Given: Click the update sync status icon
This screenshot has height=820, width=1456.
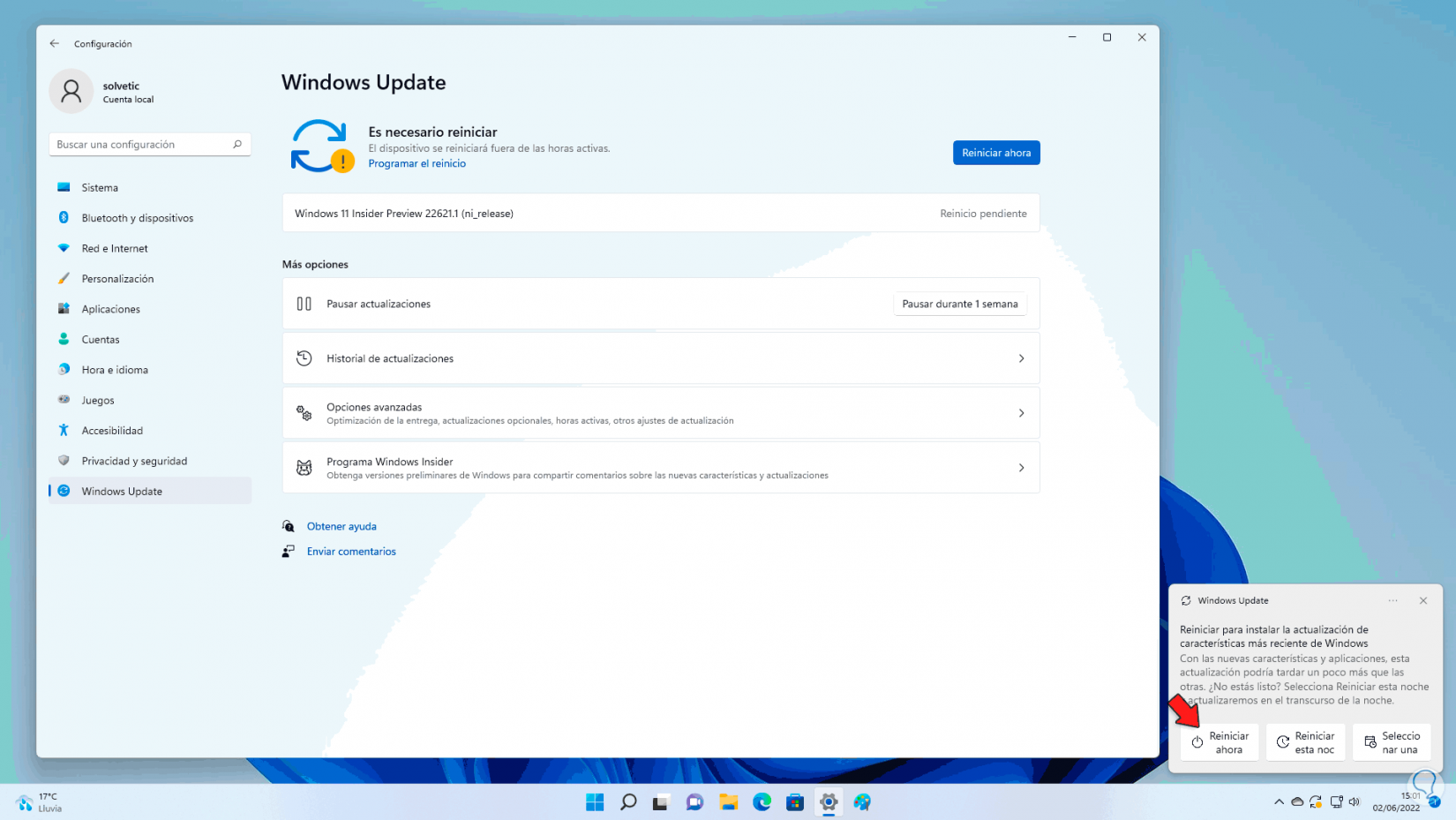Looking at the screenshot, I should (321, 147).
